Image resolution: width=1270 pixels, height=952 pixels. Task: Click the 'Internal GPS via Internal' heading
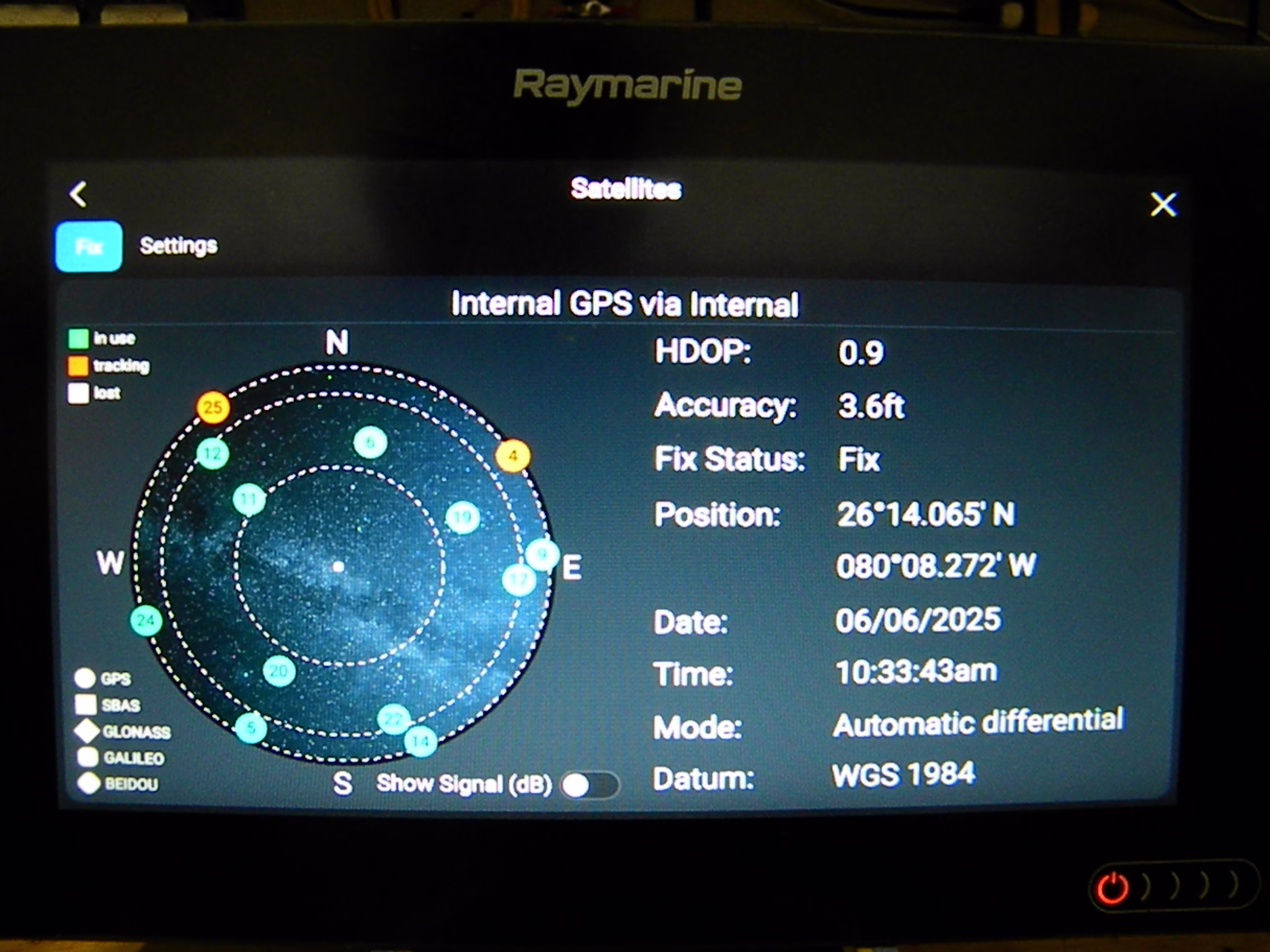point(624,304)
